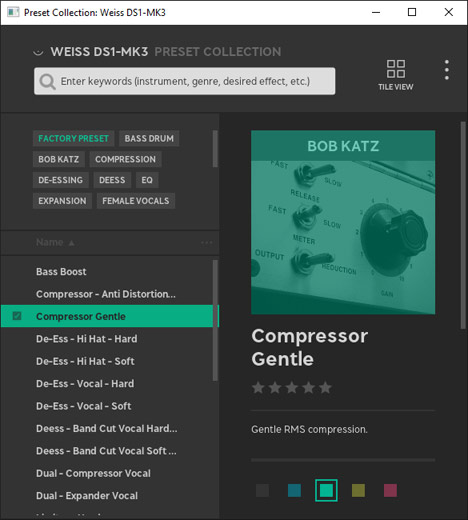Image resolution: width=468 pixels, height=520 pixels.
Task: Select De-Ess - Vocal - Soft preset
Action: click(x=107, y=406)
